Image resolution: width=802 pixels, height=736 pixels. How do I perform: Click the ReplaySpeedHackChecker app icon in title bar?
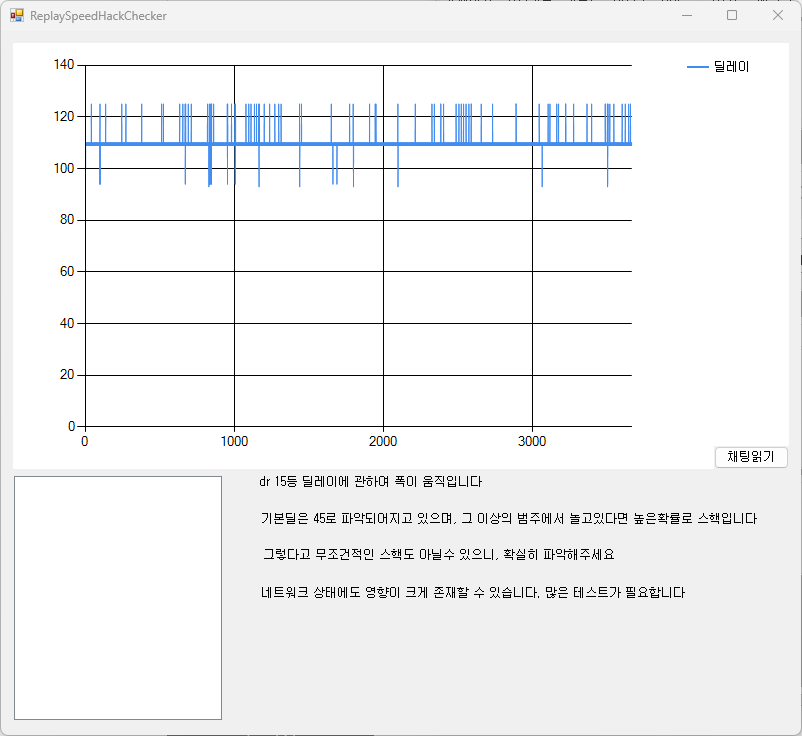(17, 16)
